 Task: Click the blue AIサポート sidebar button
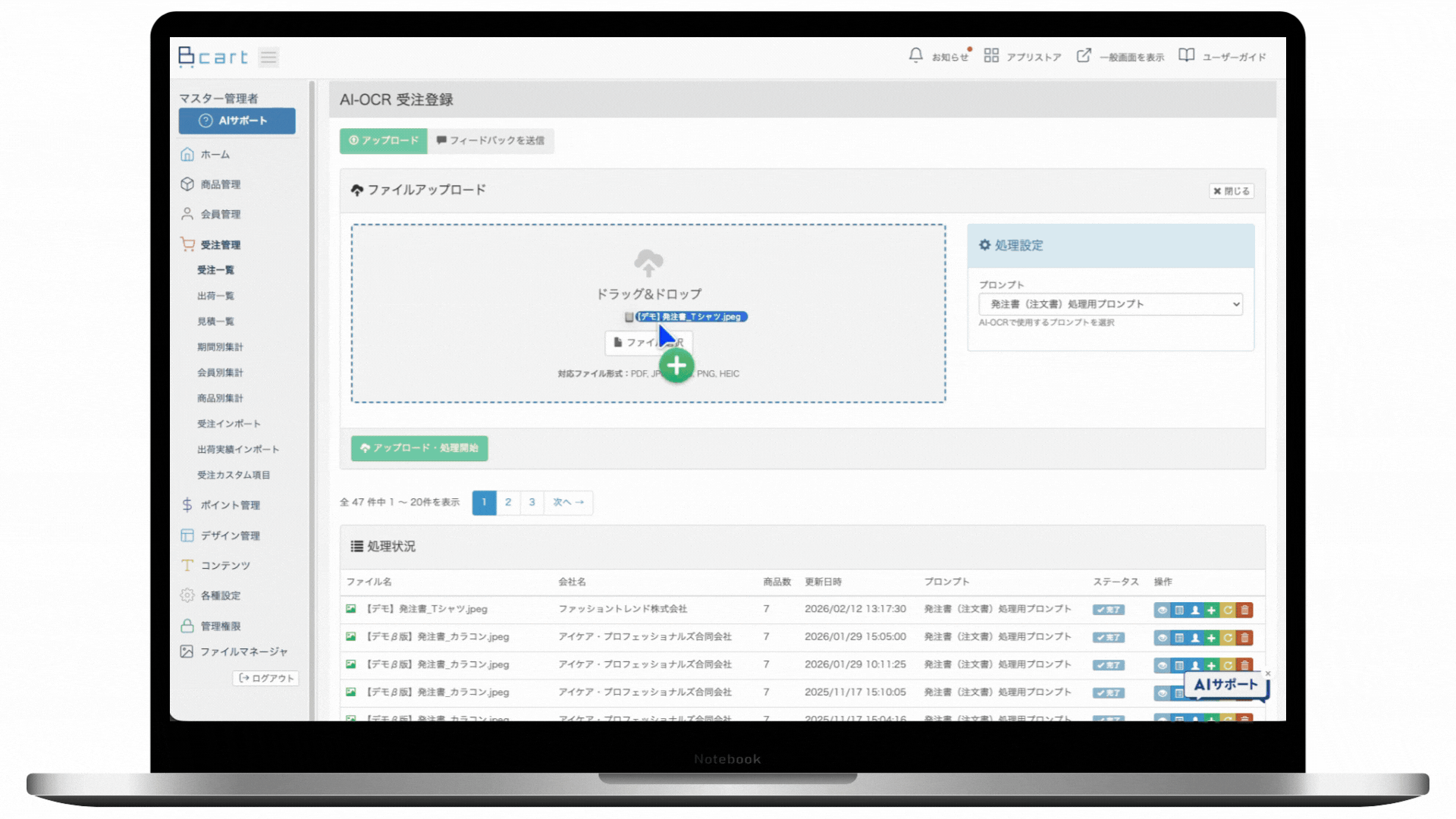click(x=237, y=121)
